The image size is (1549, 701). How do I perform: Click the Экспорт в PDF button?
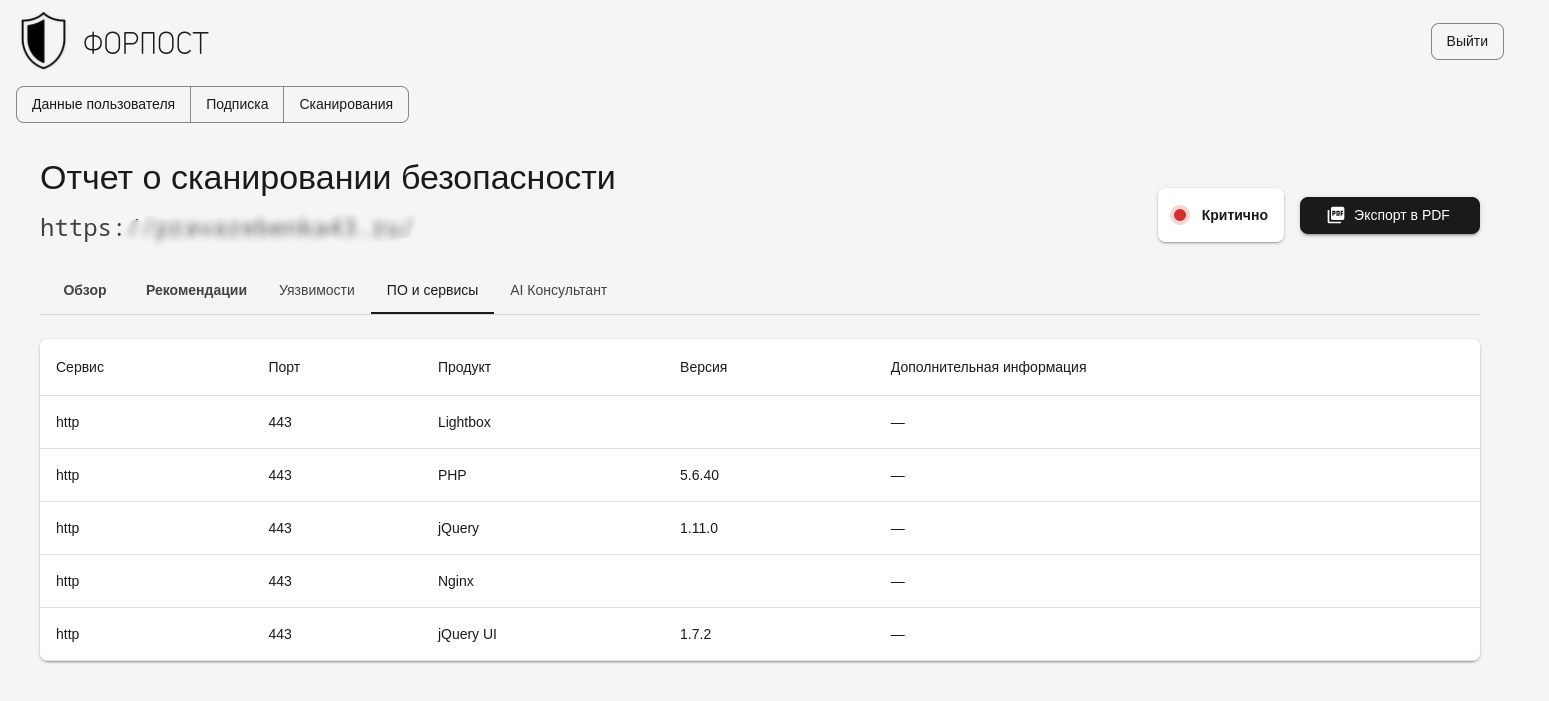(1389, 215)
